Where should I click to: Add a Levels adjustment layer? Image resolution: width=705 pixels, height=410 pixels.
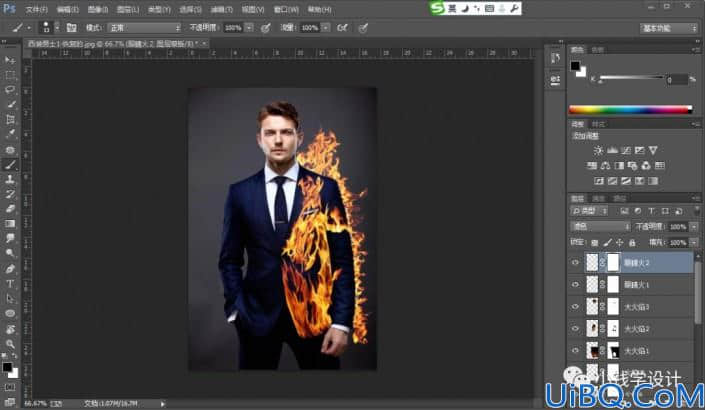(x=612, y=150)
